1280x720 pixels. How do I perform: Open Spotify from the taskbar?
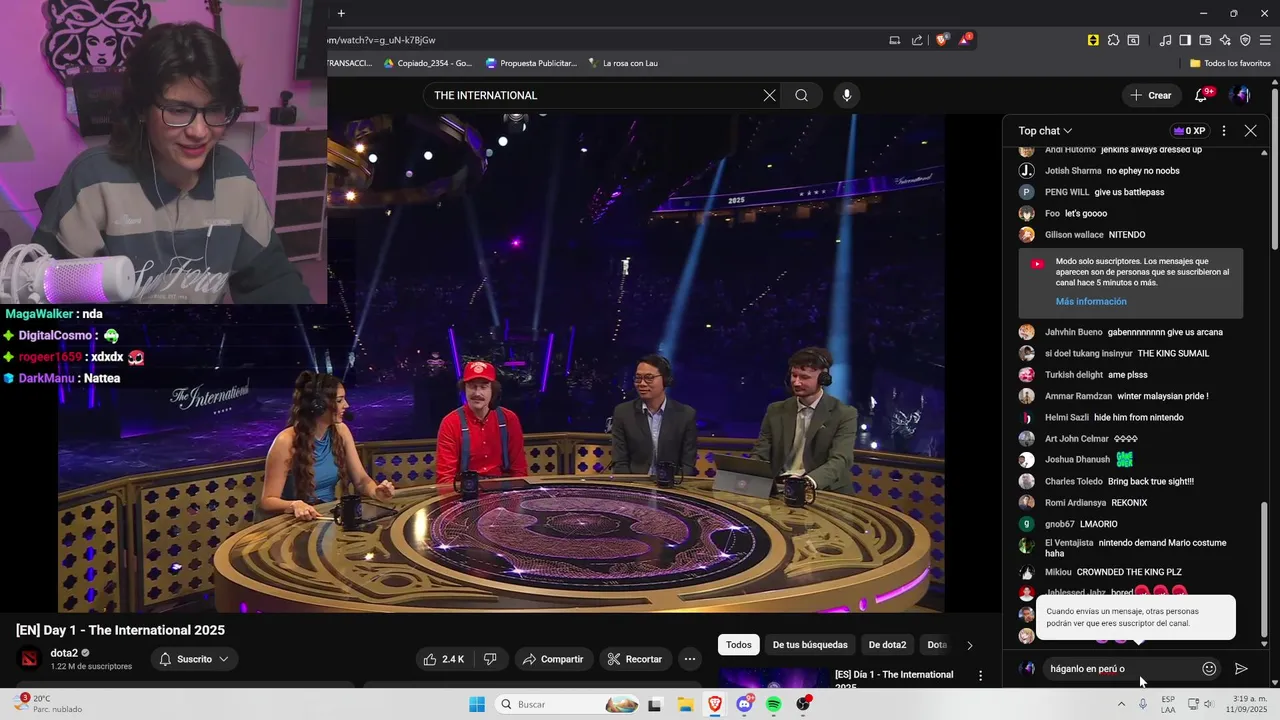click(773, 704)
